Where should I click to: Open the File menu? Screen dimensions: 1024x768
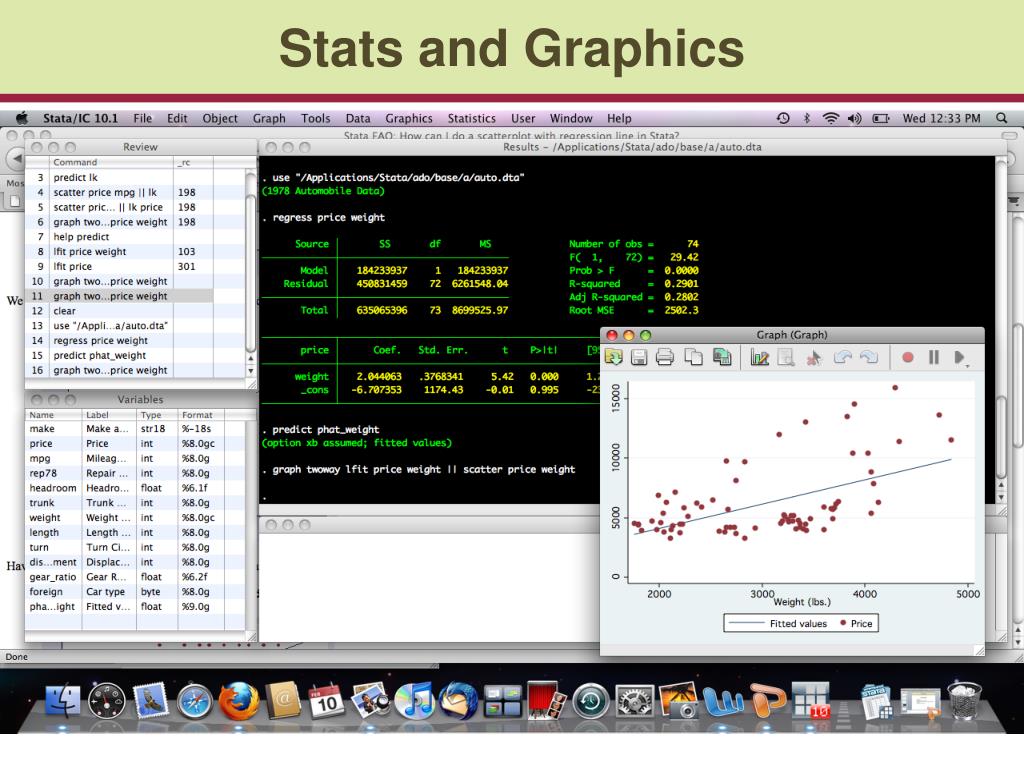click(142, 118)
